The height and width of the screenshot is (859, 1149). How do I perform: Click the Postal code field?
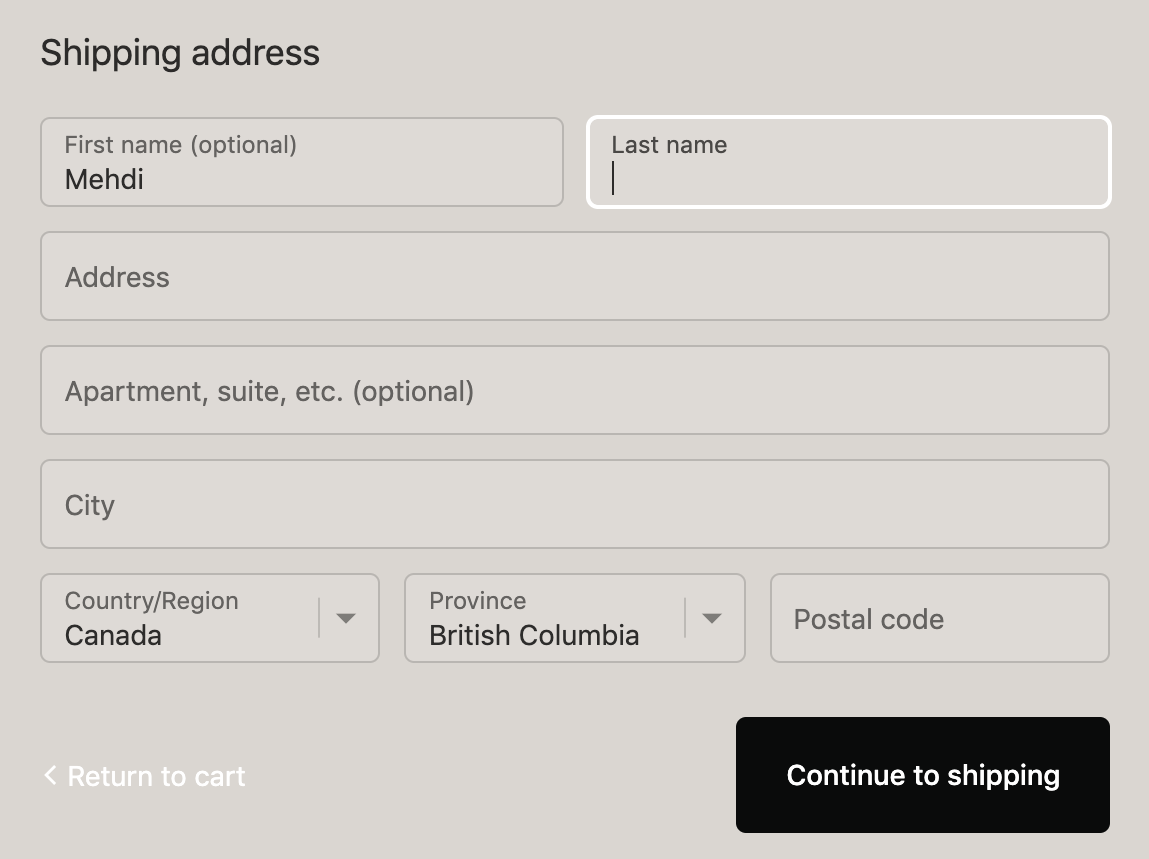(940, 618)
